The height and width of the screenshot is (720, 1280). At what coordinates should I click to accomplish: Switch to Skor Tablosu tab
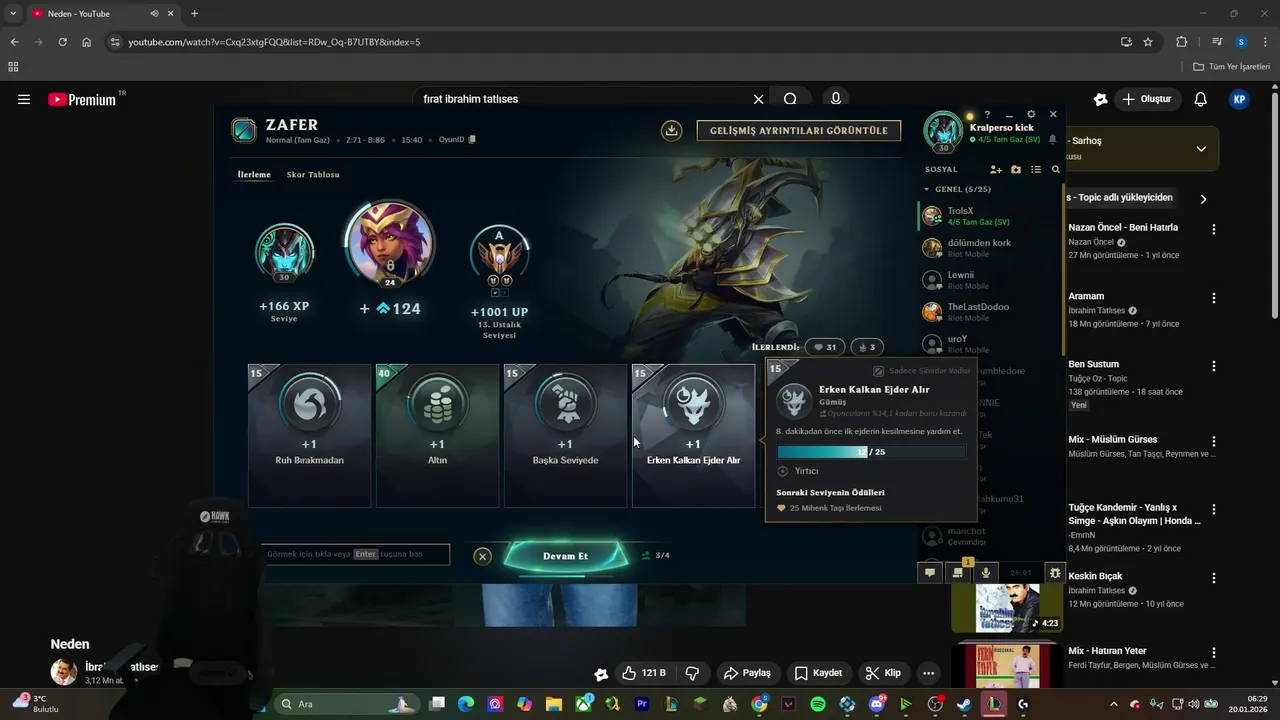pyautogui.click(x=313, y=175)
